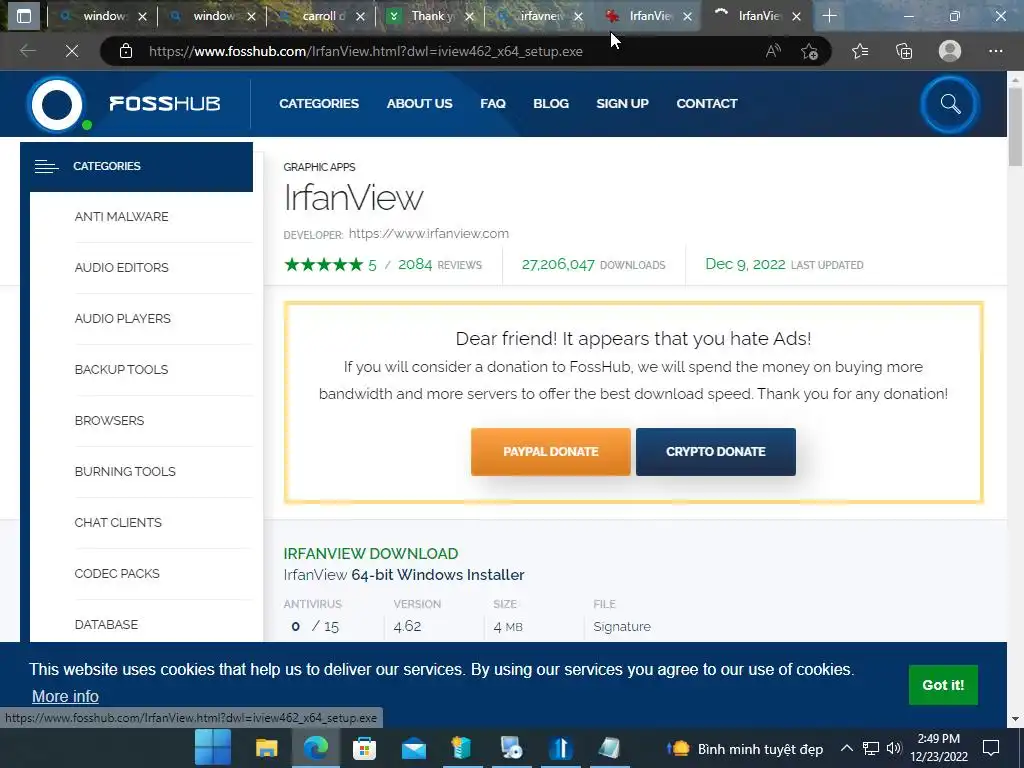Open the browser profile avatar
Viewport: 1024px width, 768px height.
[x=950, y=51]
